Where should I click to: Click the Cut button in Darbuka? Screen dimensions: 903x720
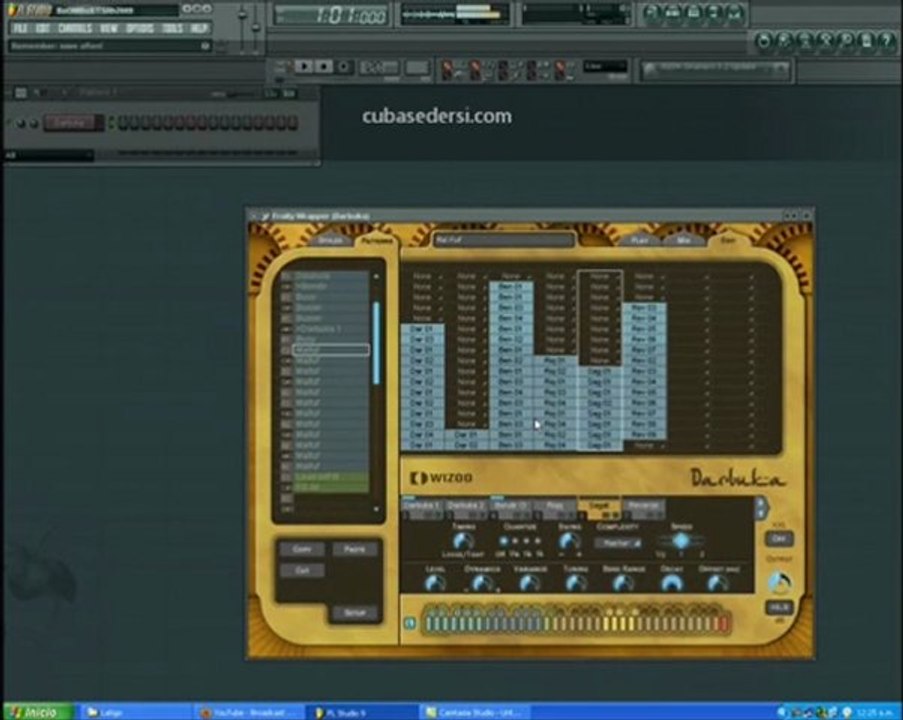coord(302,570)
